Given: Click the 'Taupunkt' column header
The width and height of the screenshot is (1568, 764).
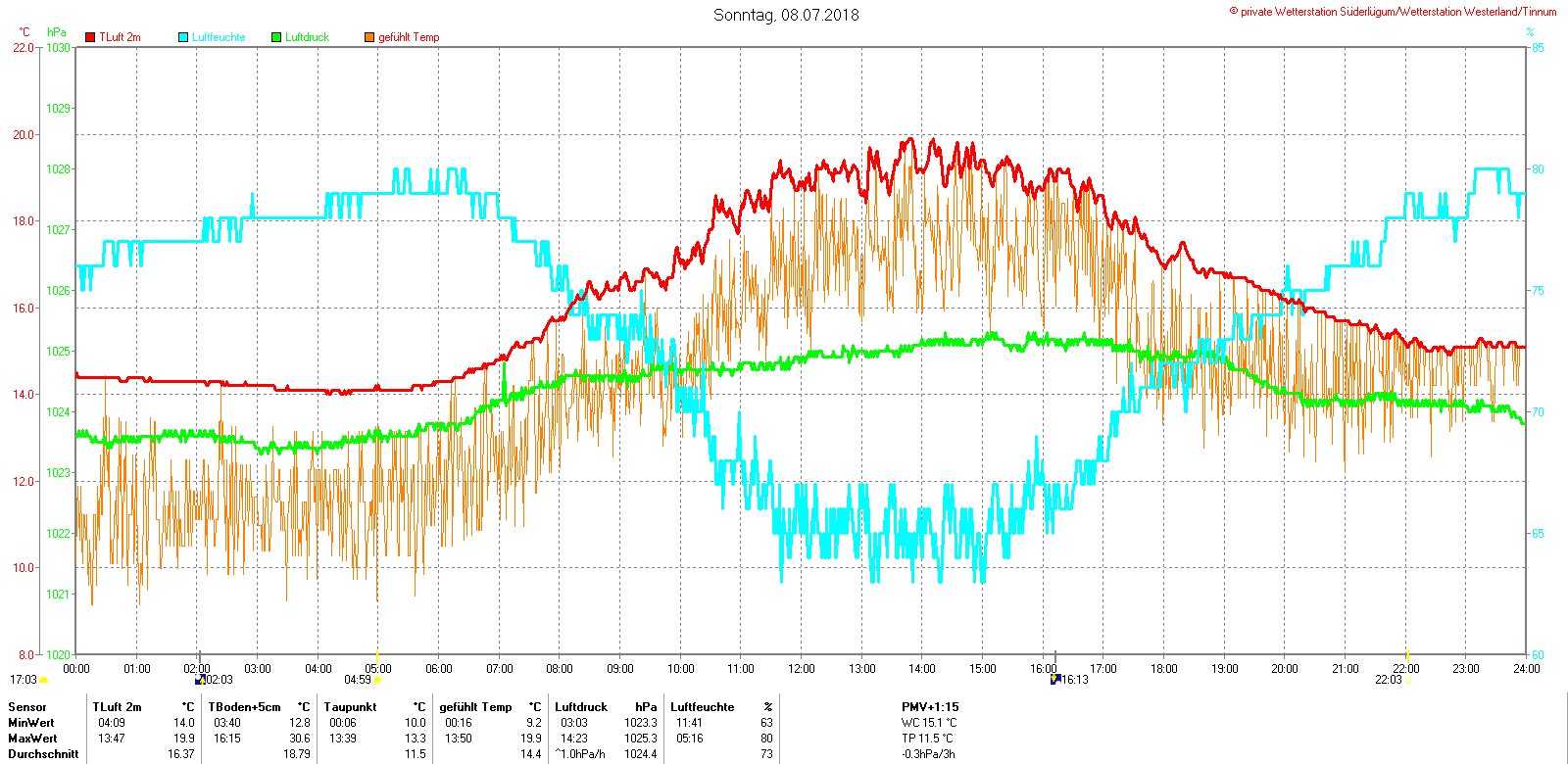Looking at the screenshot, I should click(350, 707).
